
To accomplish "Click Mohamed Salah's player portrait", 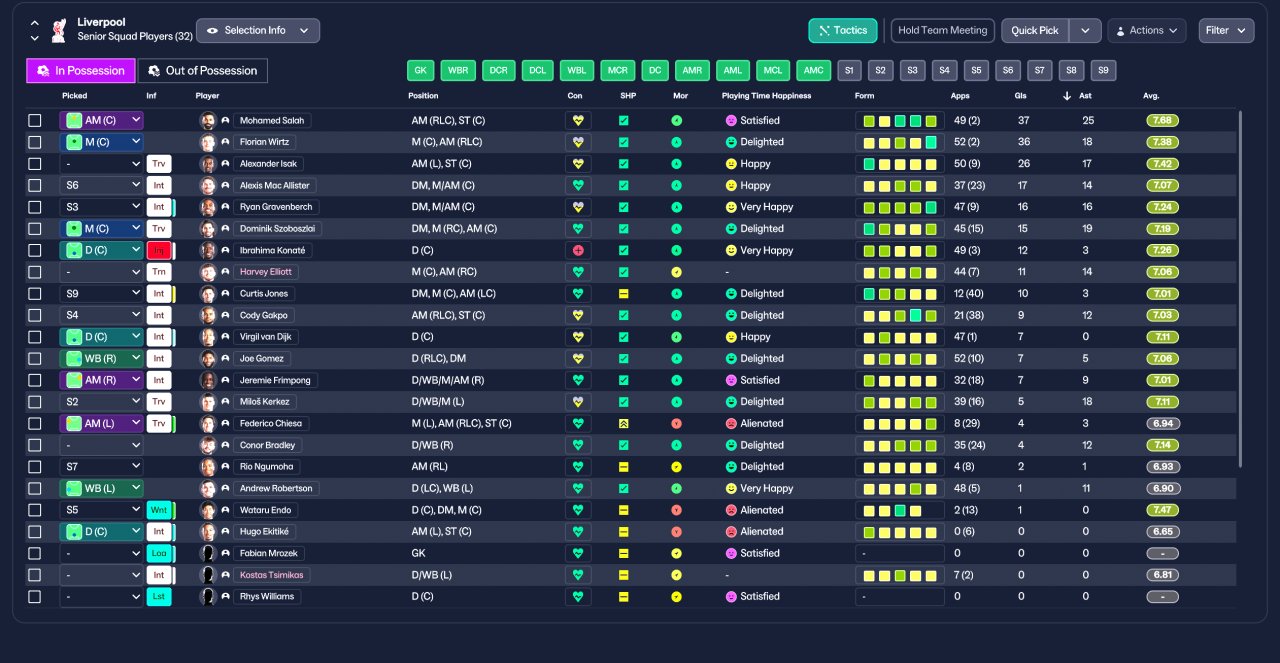I will pyautogui.click(x=208, y=120).
